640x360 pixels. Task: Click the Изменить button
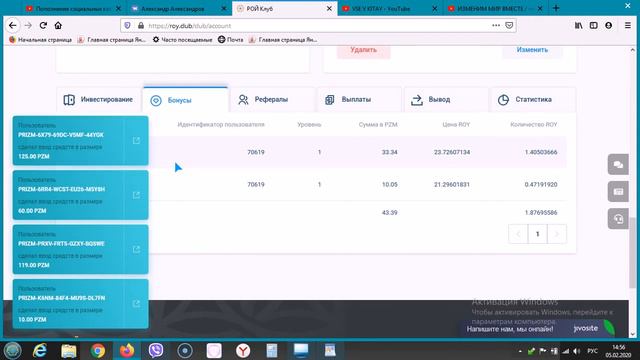point(532,50)
